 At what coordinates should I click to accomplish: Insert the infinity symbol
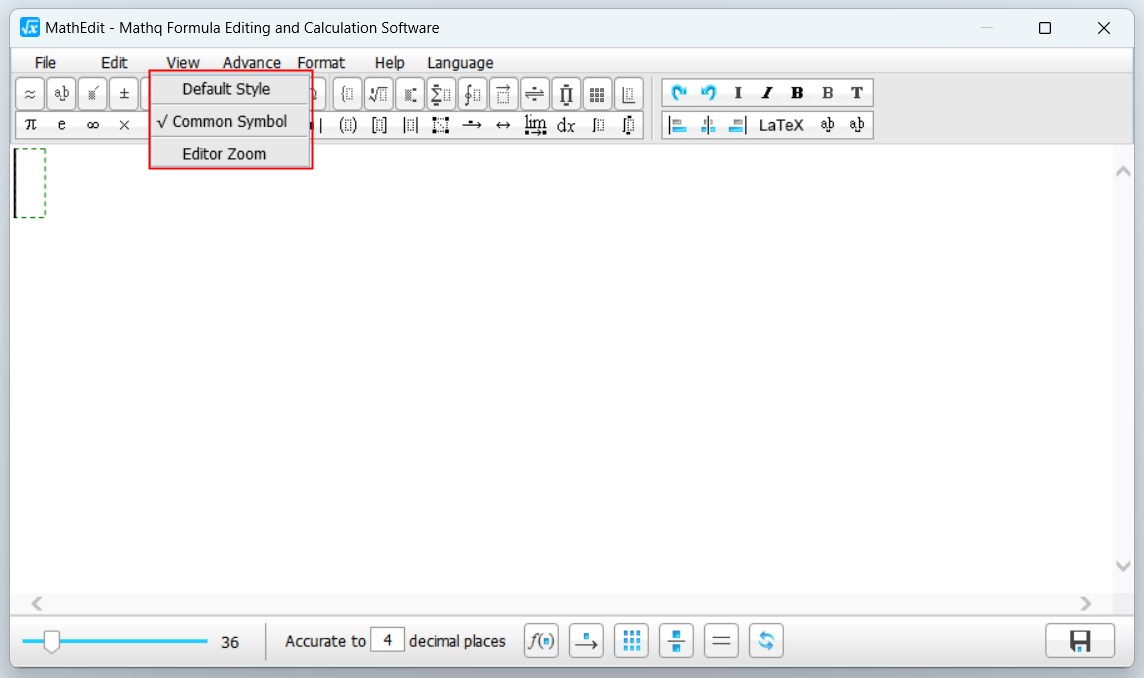click(93, 125)
